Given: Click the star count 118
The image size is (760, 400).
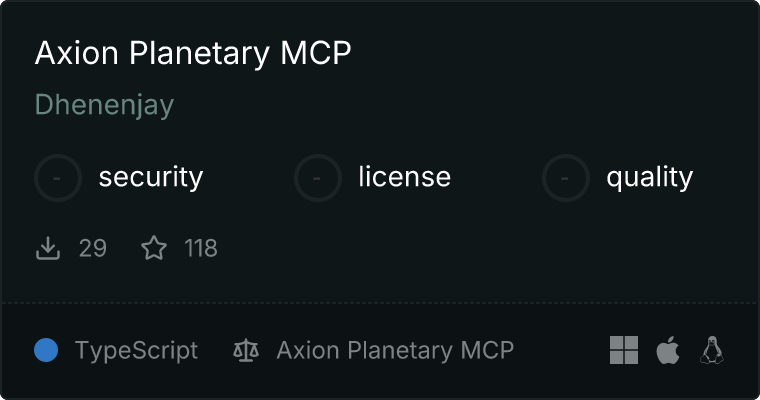Looking at the screenshot, I should tap(201, 248).
